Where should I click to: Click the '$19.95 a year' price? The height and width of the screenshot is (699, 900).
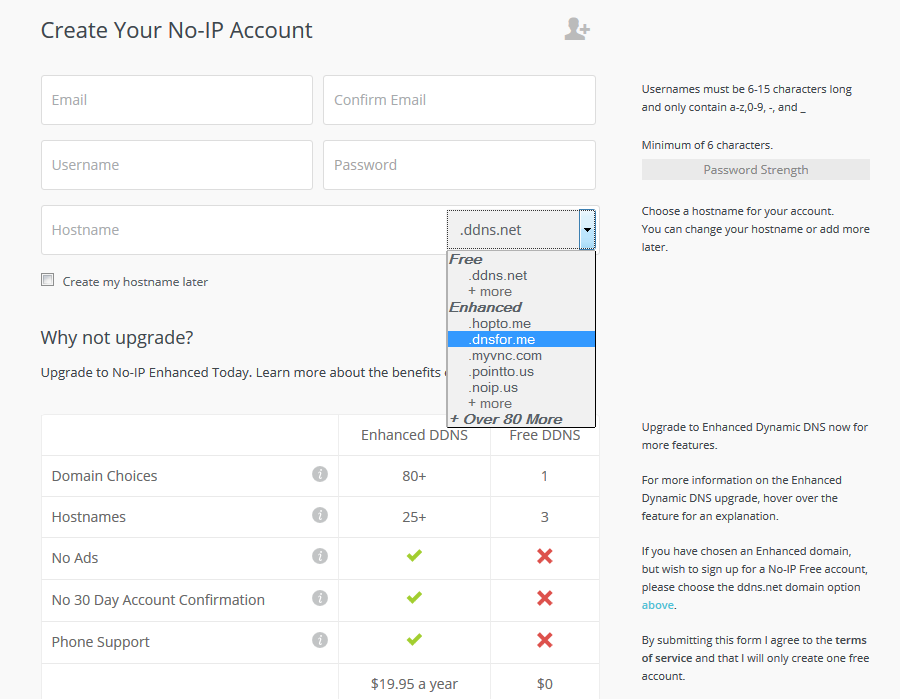[414, 684]
